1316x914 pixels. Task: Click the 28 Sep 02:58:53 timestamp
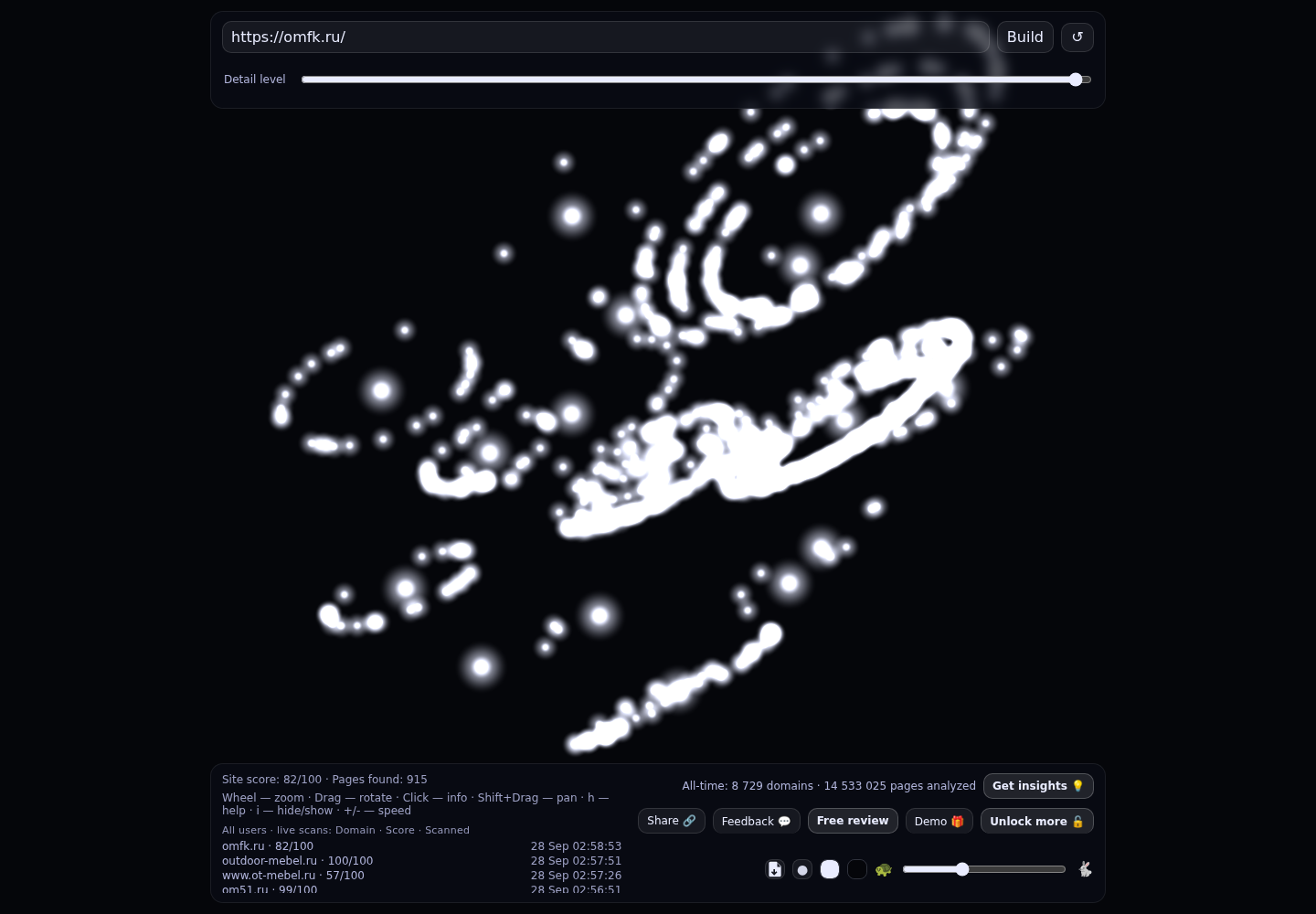(x=576, y=846)
